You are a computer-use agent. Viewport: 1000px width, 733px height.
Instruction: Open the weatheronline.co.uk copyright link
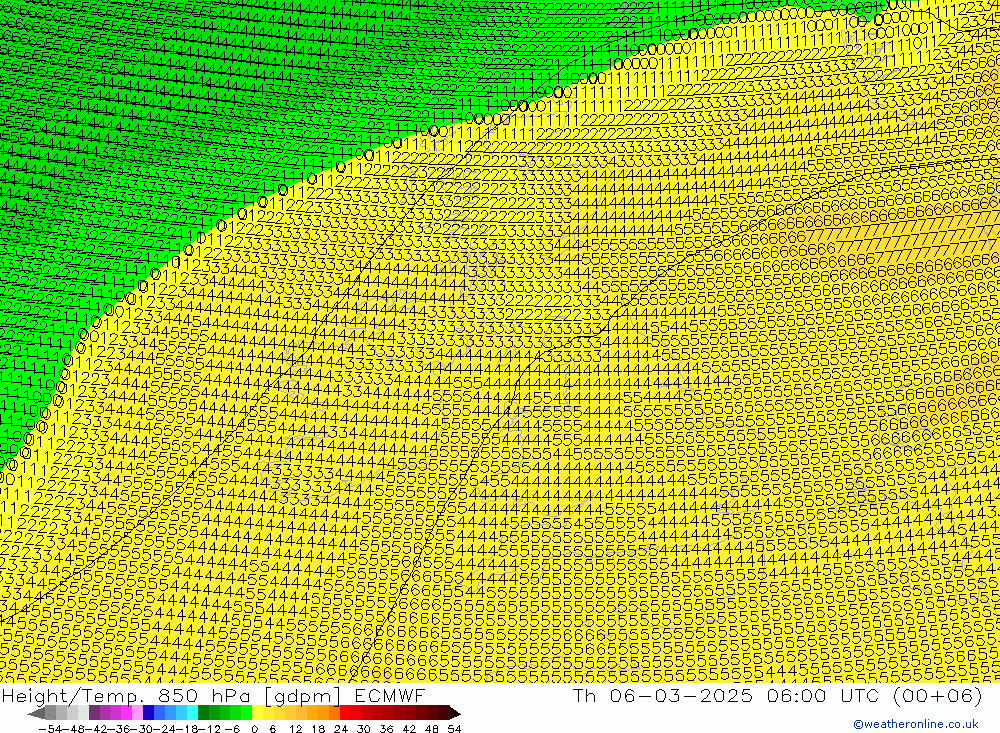tap(915, 724)
